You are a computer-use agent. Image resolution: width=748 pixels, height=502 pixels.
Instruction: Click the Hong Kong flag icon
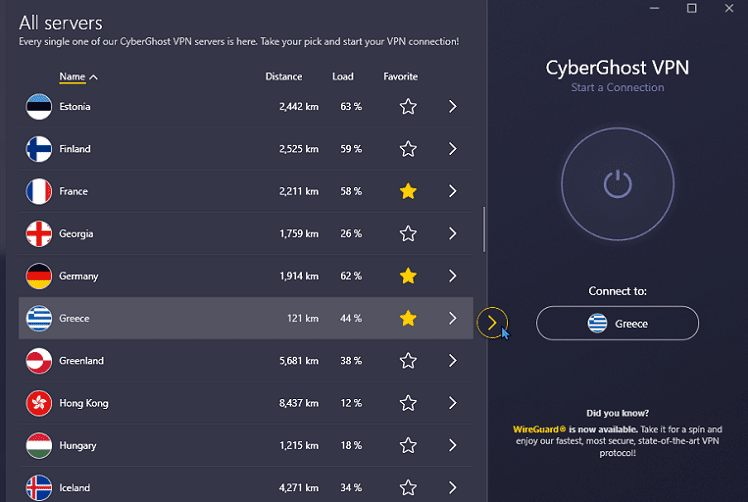(39, 403)
